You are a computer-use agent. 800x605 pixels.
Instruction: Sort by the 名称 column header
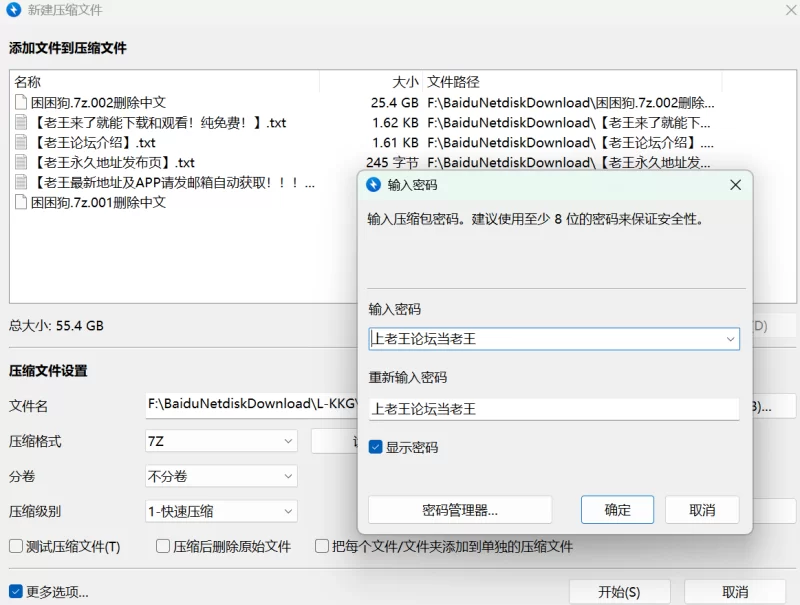pyautogui.click(x=28, y=82)
